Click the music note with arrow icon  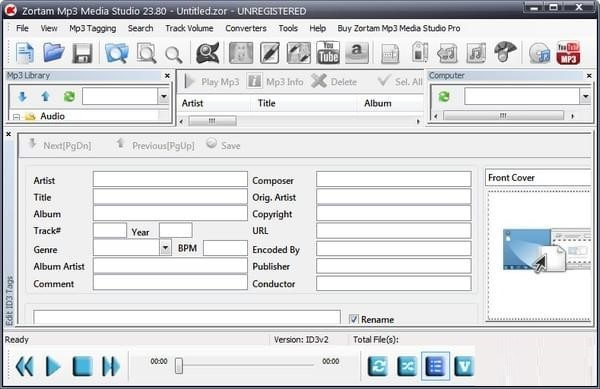point(448,53)
